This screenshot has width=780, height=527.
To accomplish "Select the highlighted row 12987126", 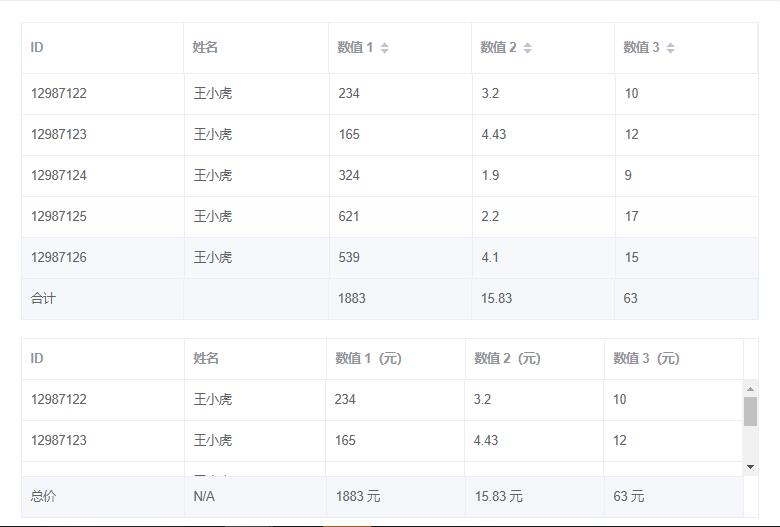I will [59, 257].
